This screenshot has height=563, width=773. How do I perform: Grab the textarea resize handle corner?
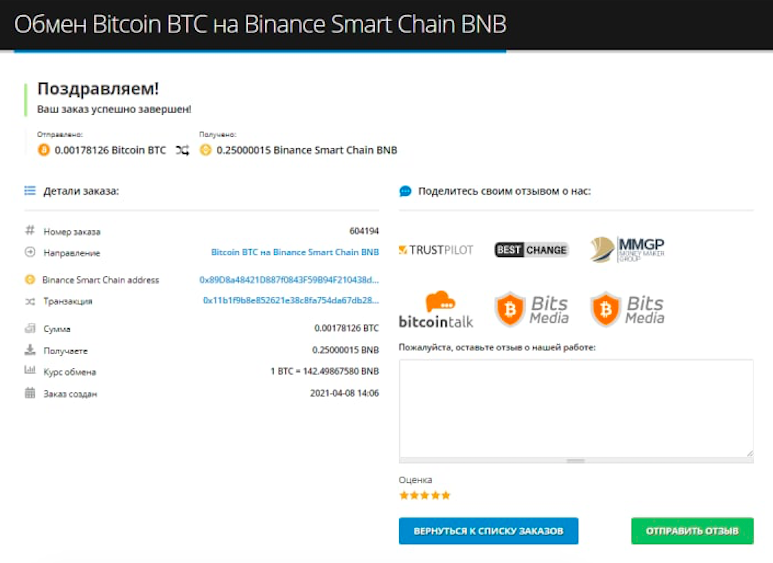click(750, 453)
